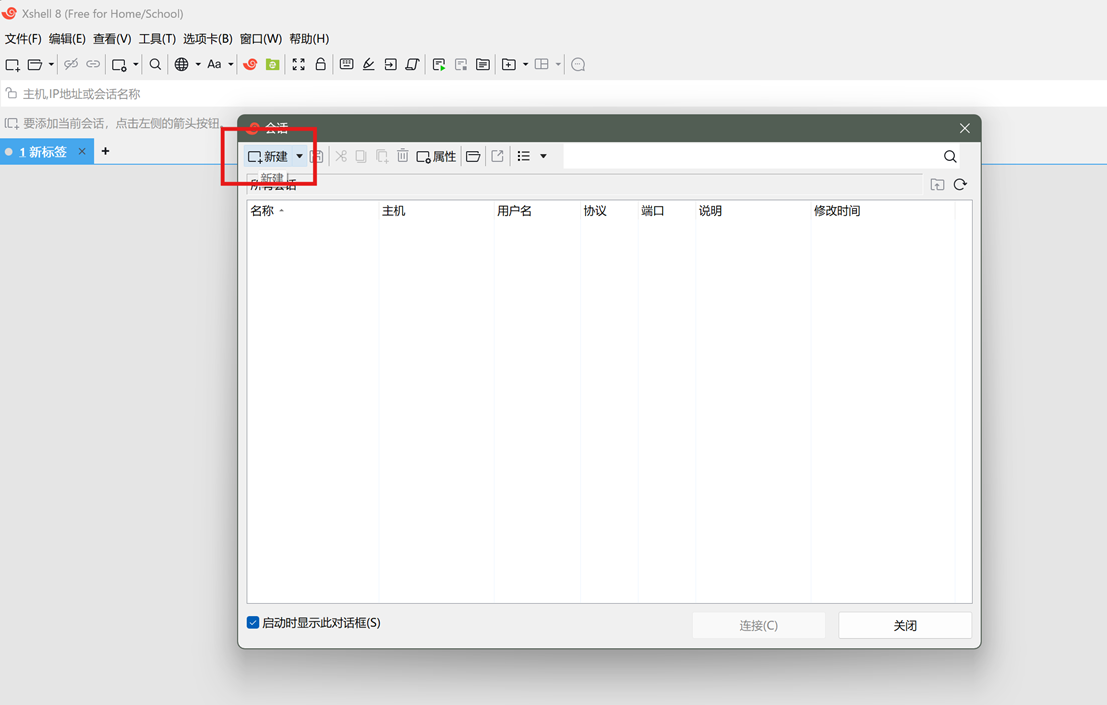Click the split Layout panes icon
Image resolution: width=1107 pixels, height=705 pixels.
[x=541, y=64]
